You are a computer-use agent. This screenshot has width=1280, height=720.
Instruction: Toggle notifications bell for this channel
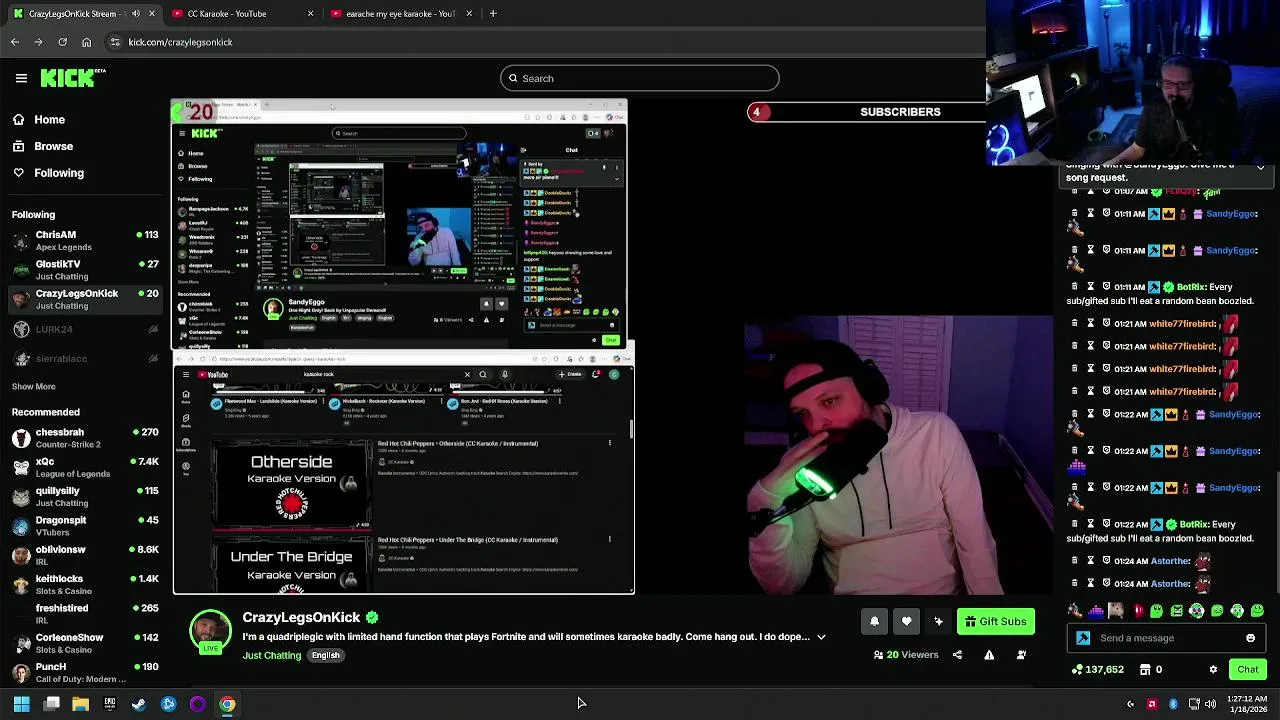point(874,621)
